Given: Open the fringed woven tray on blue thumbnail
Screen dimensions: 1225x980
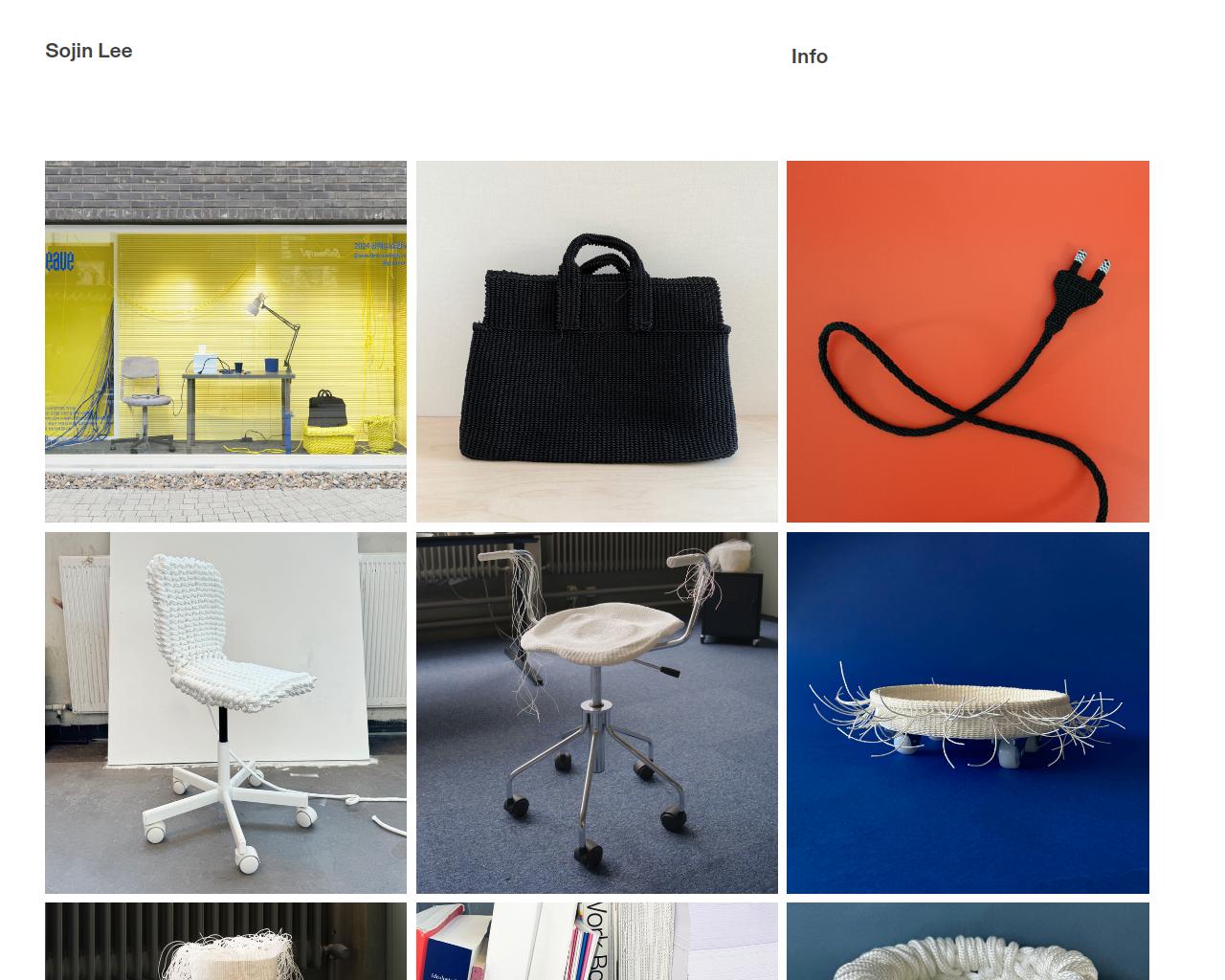Looking at the screenshot, I should pos(968,713).
